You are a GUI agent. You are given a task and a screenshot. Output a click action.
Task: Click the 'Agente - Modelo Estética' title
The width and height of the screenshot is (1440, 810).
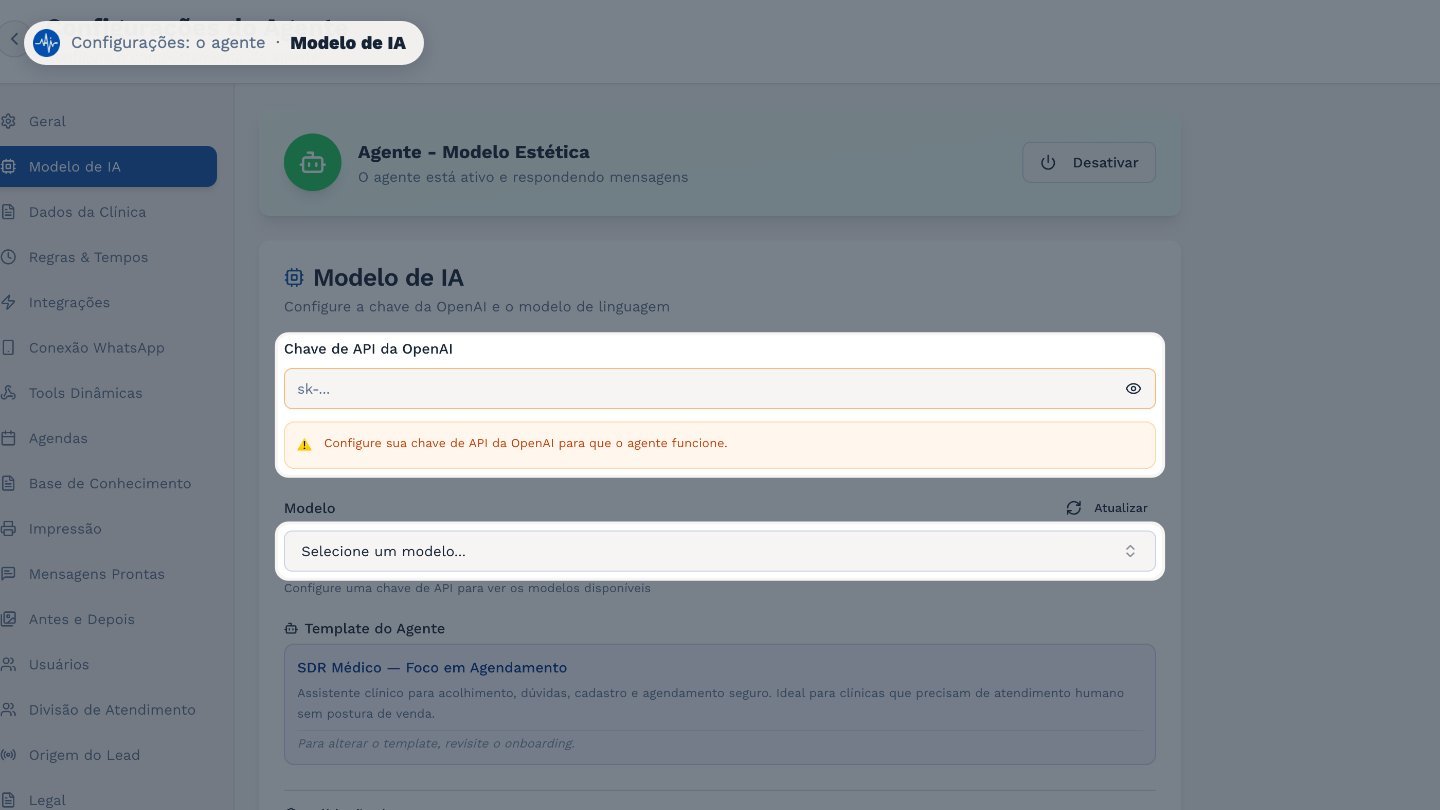473,152
